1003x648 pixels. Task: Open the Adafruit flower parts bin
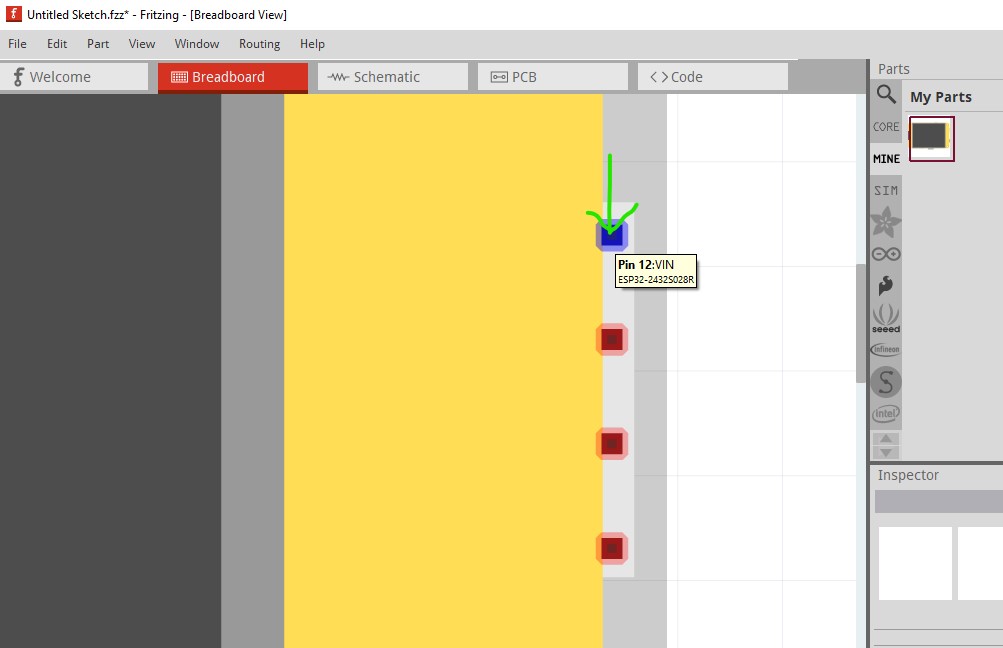pos(886,221)
